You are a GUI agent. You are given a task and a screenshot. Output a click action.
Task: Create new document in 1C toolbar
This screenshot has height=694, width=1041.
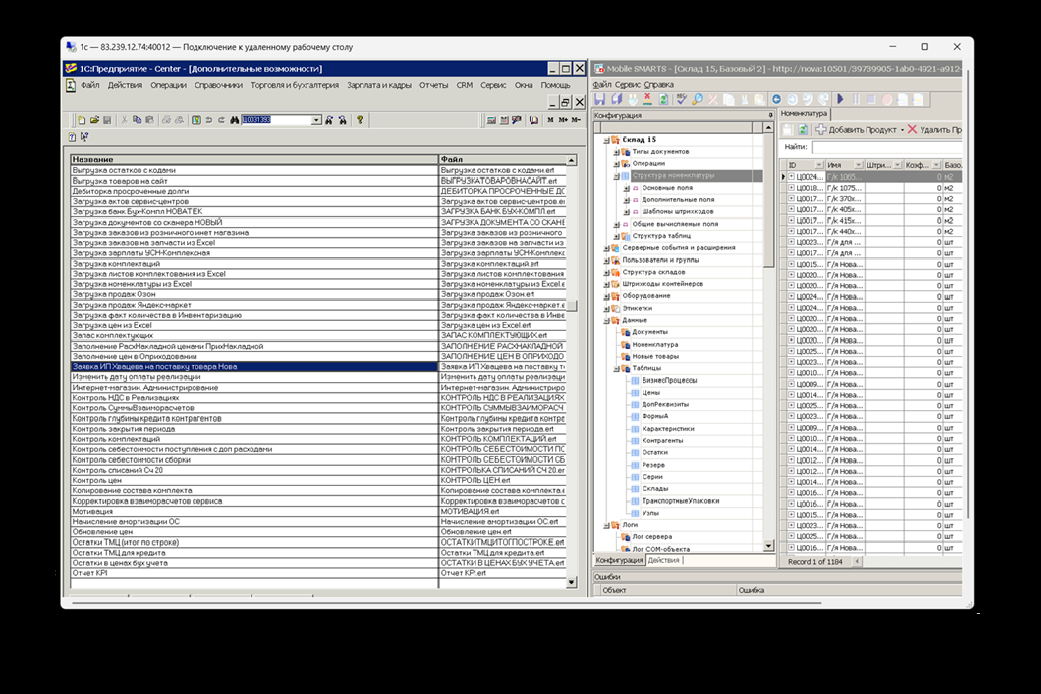(82, 120)
